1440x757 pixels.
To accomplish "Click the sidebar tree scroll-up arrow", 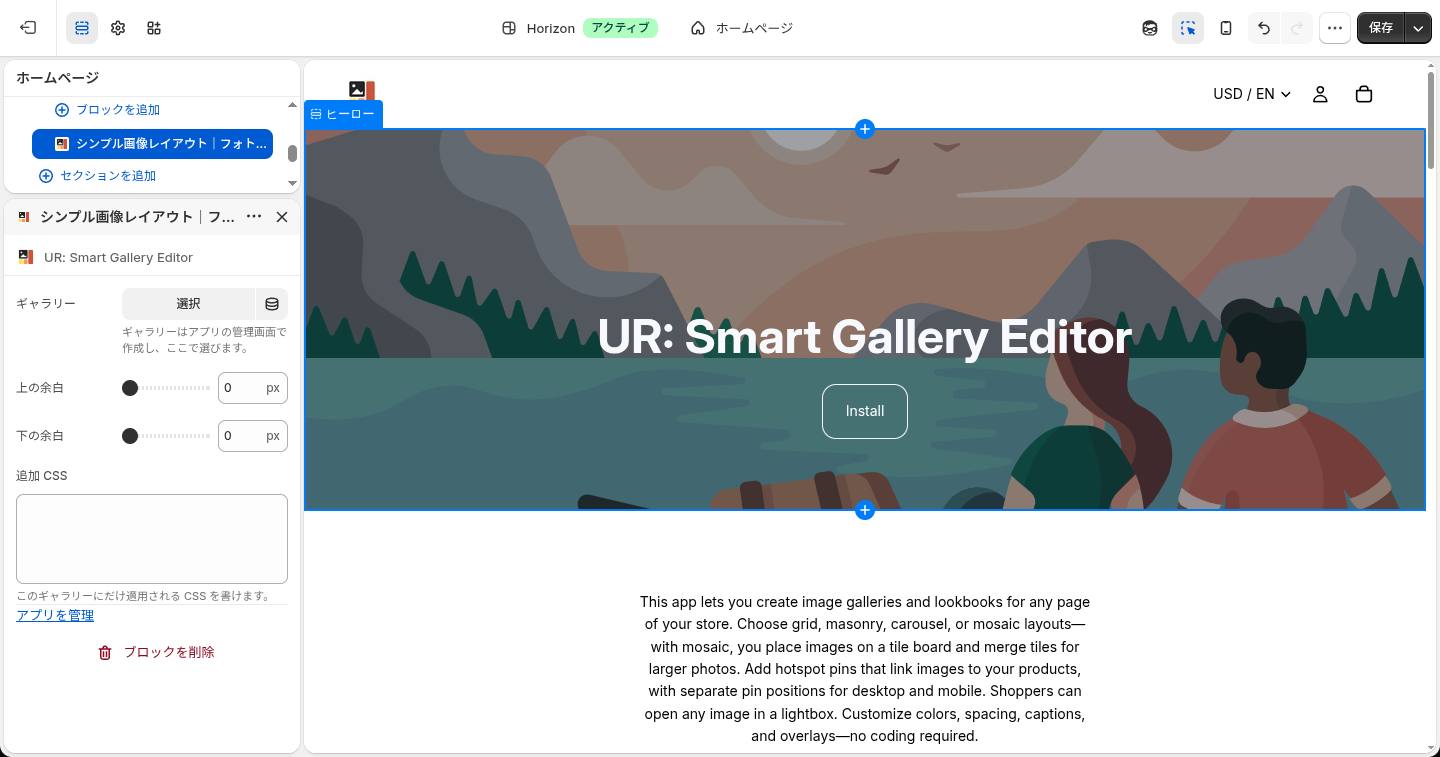I will [292, 105].
